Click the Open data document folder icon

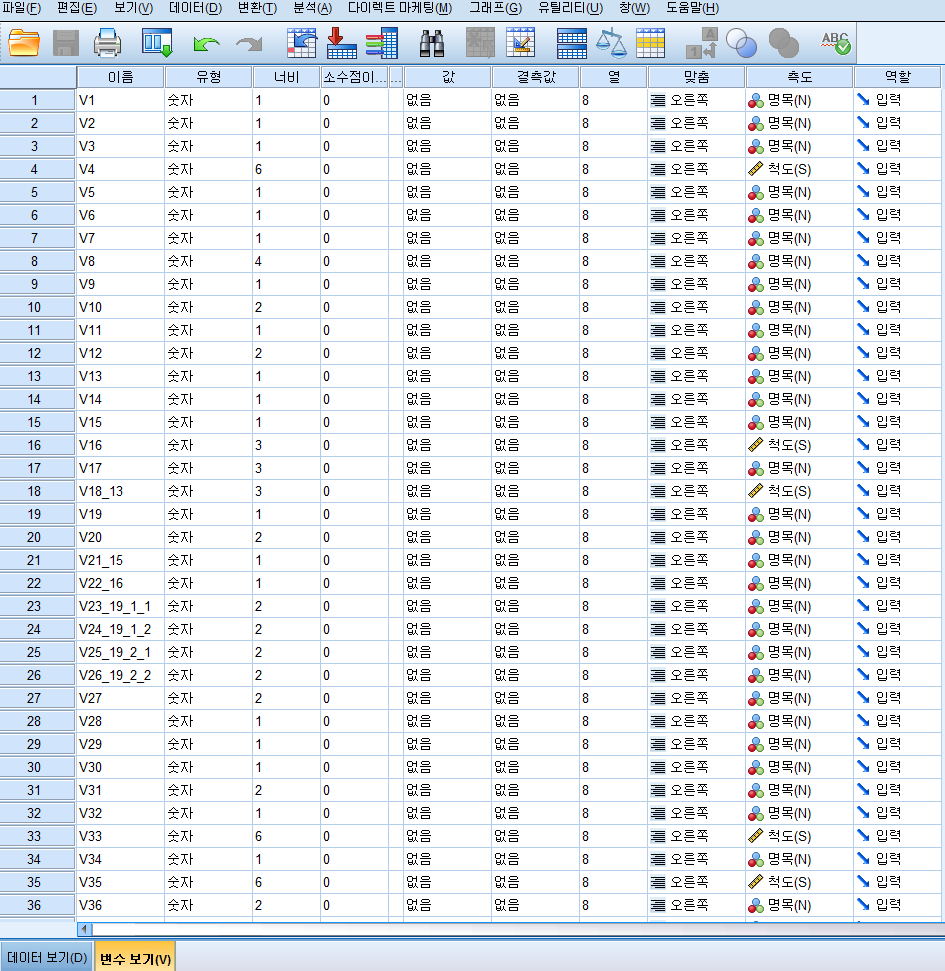point(24,43)
